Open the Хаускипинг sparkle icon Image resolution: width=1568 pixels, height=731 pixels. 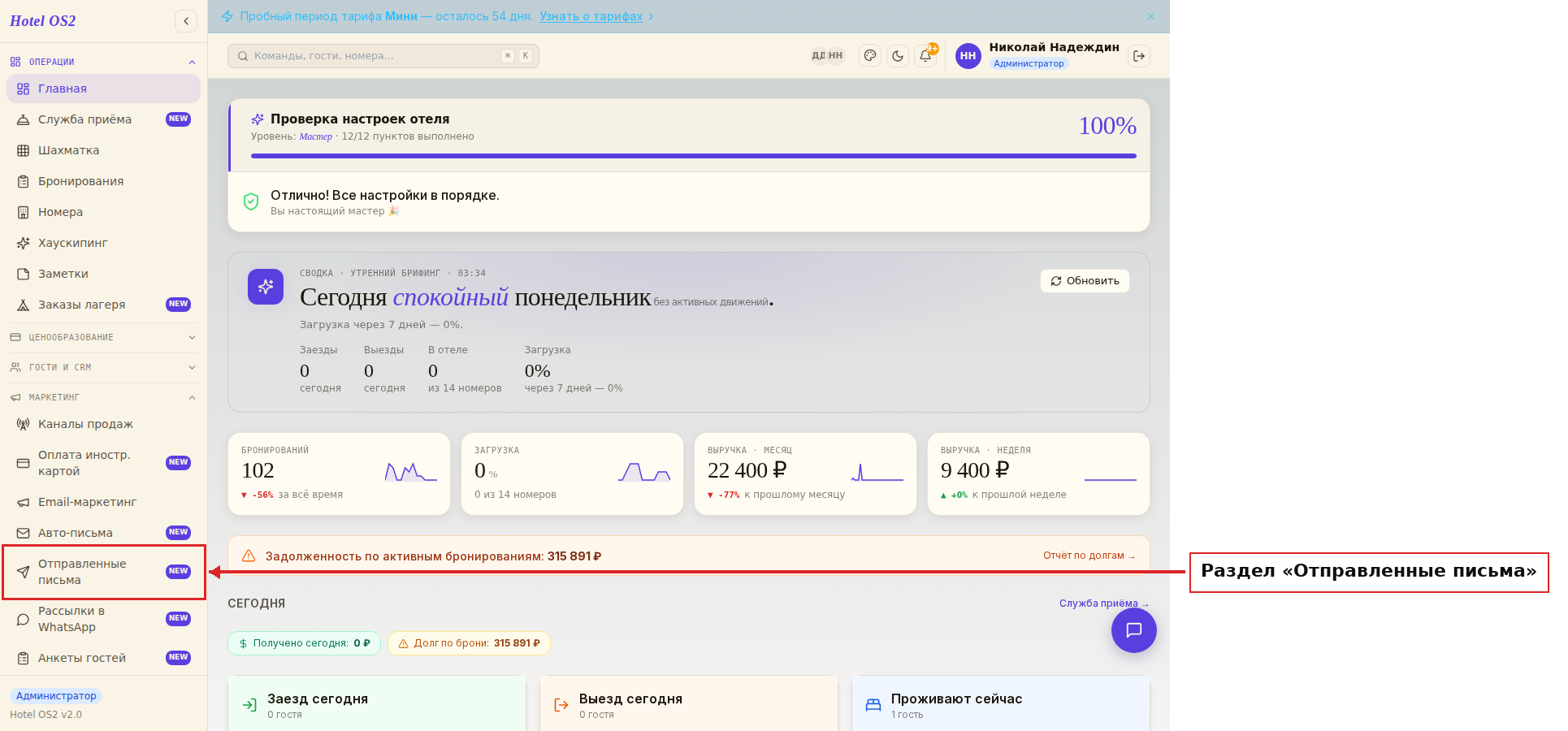23,243
